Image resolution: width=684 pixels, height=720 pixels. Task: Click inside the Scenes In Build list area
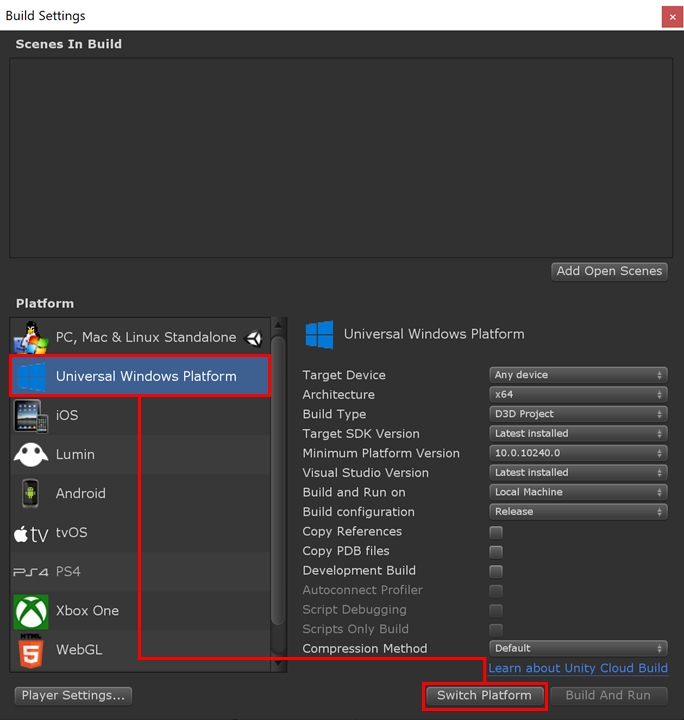point(341,158)
